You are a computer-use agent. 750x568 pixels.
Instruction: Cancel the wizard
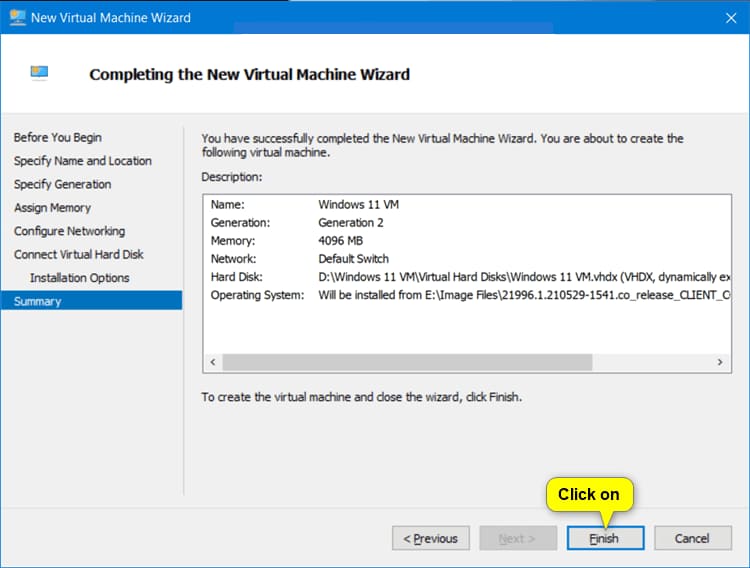tap(692, 538)
